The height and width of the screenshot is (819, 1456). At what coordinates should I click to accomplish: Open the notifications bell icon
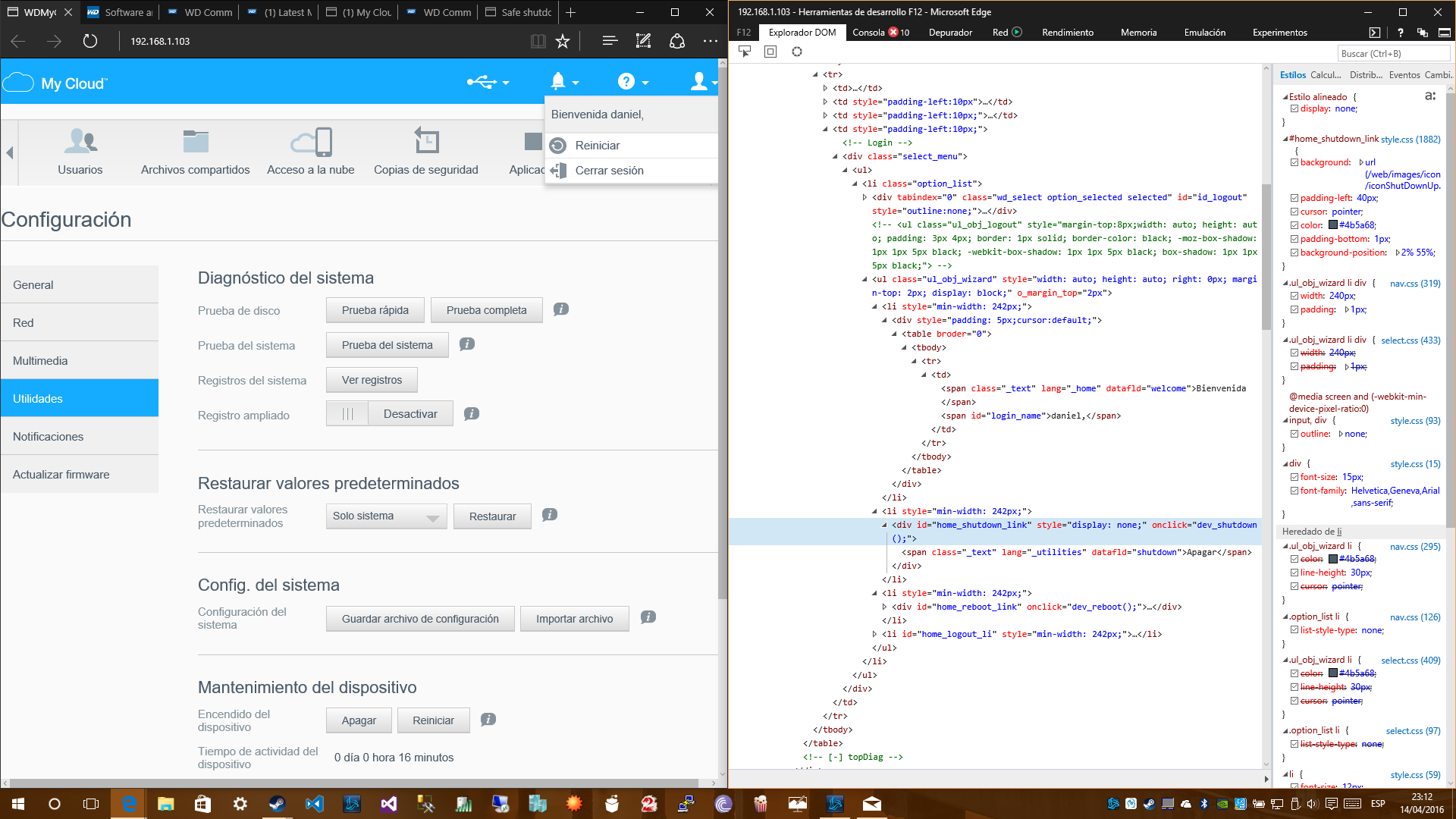pyautogui.click(x=558, y=81)
